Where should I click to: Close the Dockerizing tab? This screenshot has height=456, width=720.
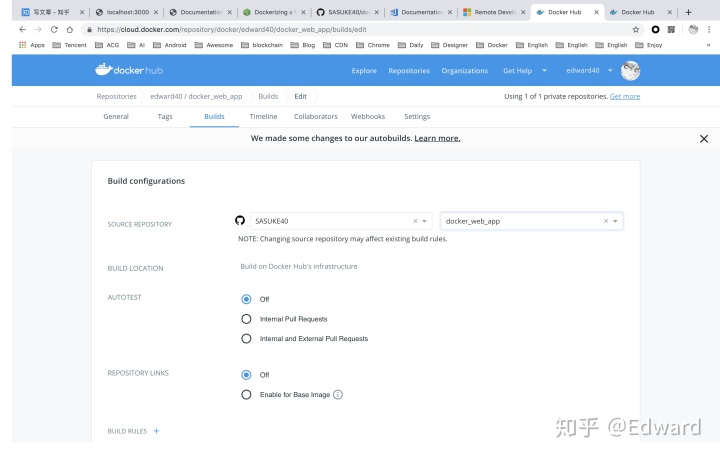point(303,12)
